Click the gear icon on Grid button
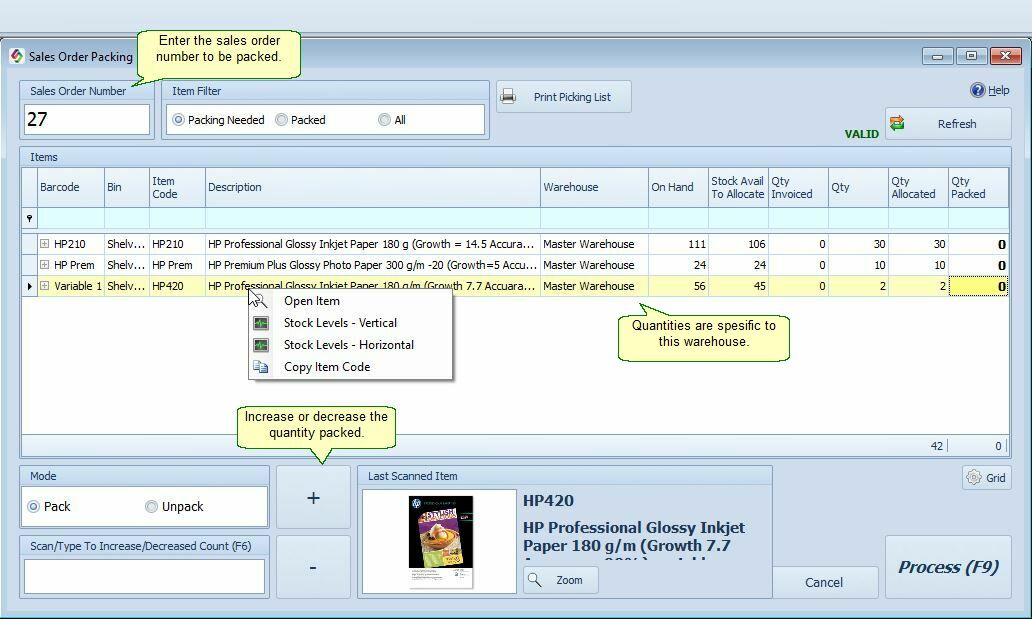The image size is (1032, 619). [974, 477]
